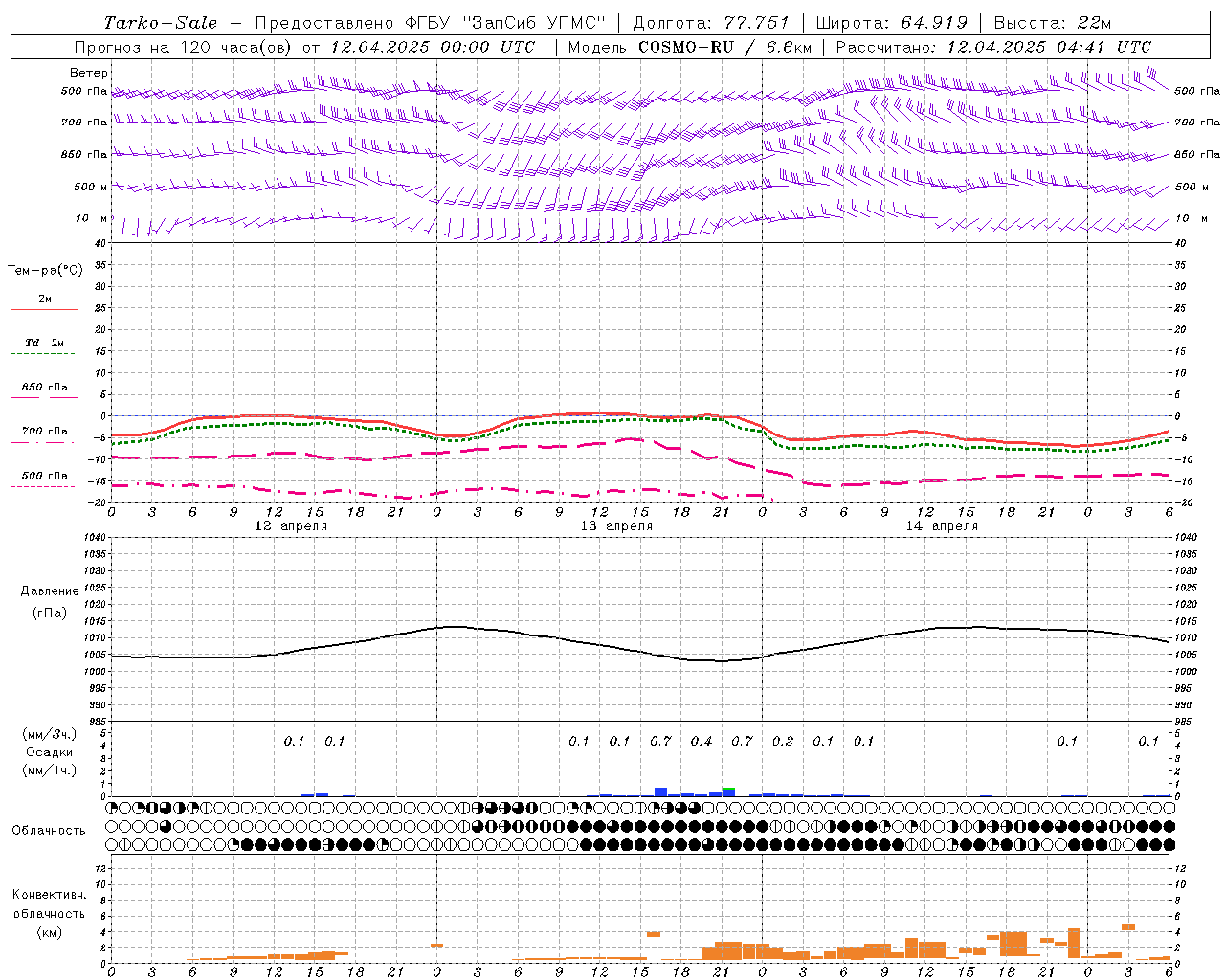Click Рассчитано: 12.04.2025 04:41 UTC timestamp
The width and height of the screenshot is (1225, 980).
(x=993, y=47)
